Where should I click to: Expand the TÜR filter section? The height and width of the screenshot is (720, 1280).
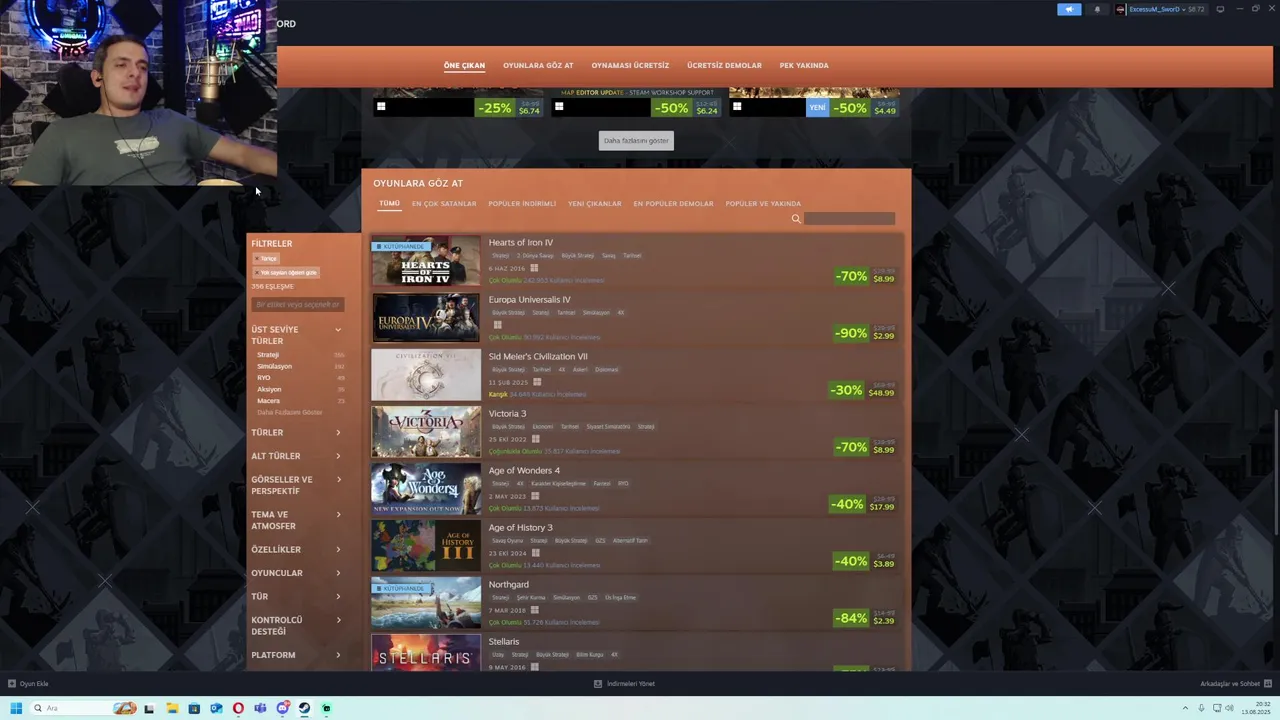(x=296, y=596)
